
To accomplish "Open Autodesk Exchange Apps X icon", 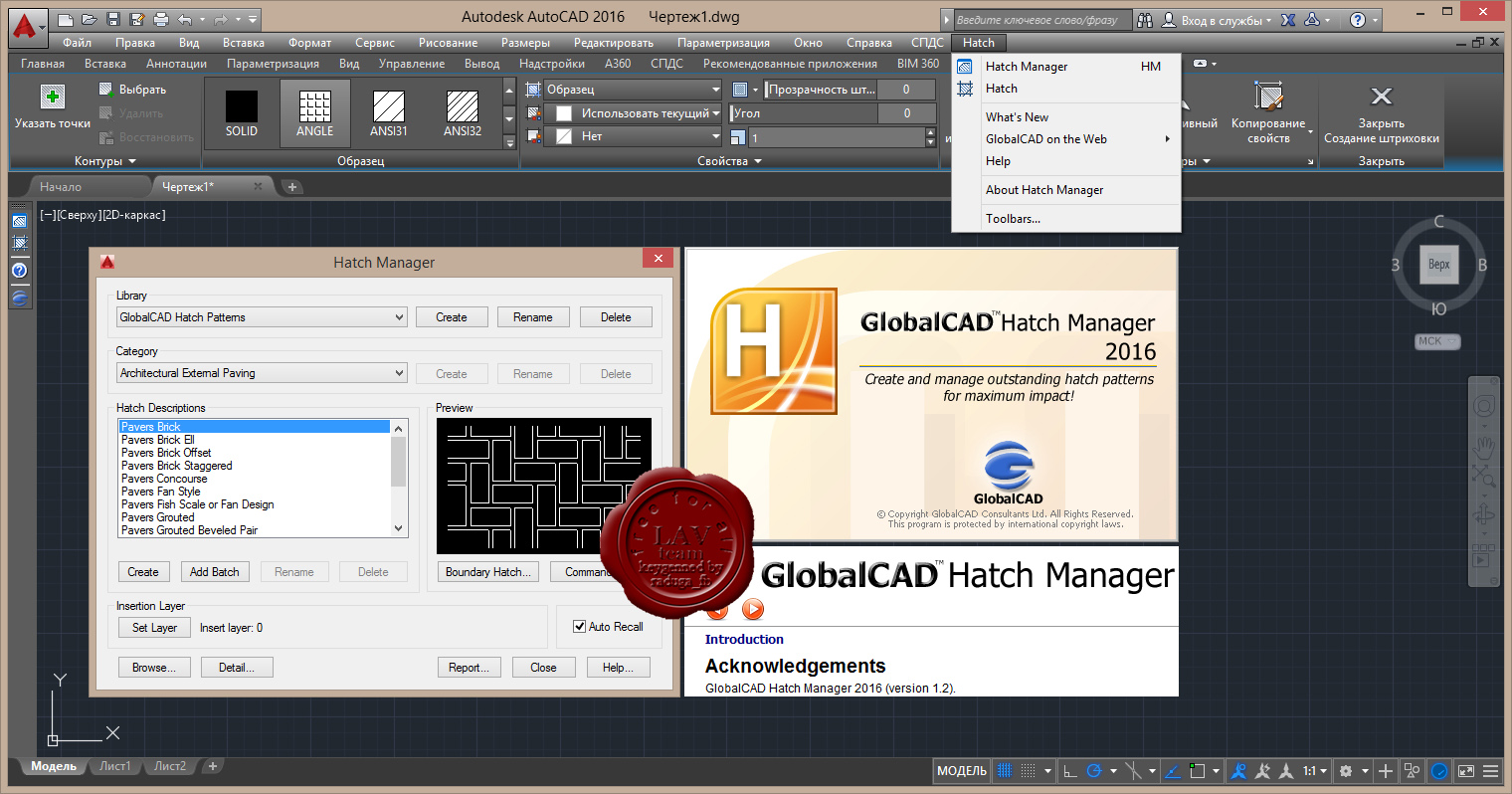I will point(1288,20).
